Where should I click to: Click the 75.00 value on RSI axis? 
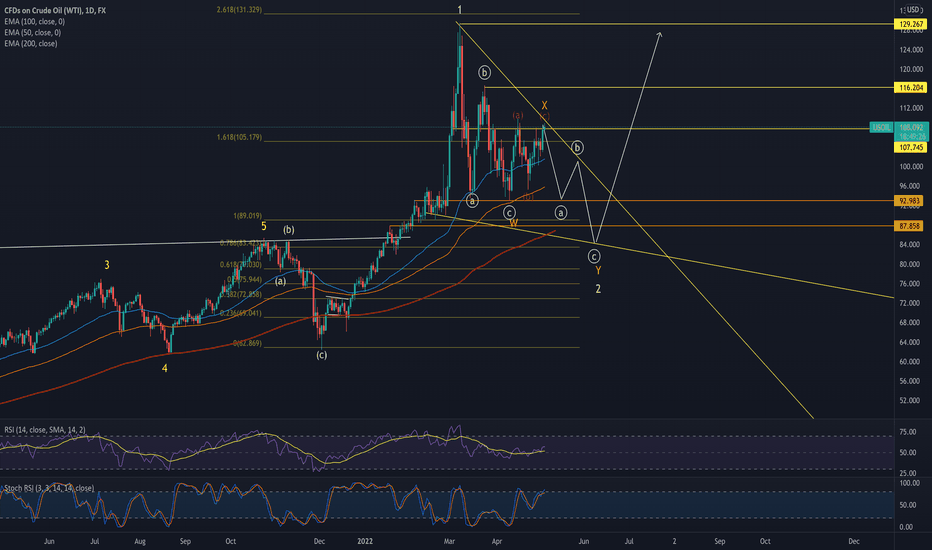pyautogui.click(x=908, y=432)
